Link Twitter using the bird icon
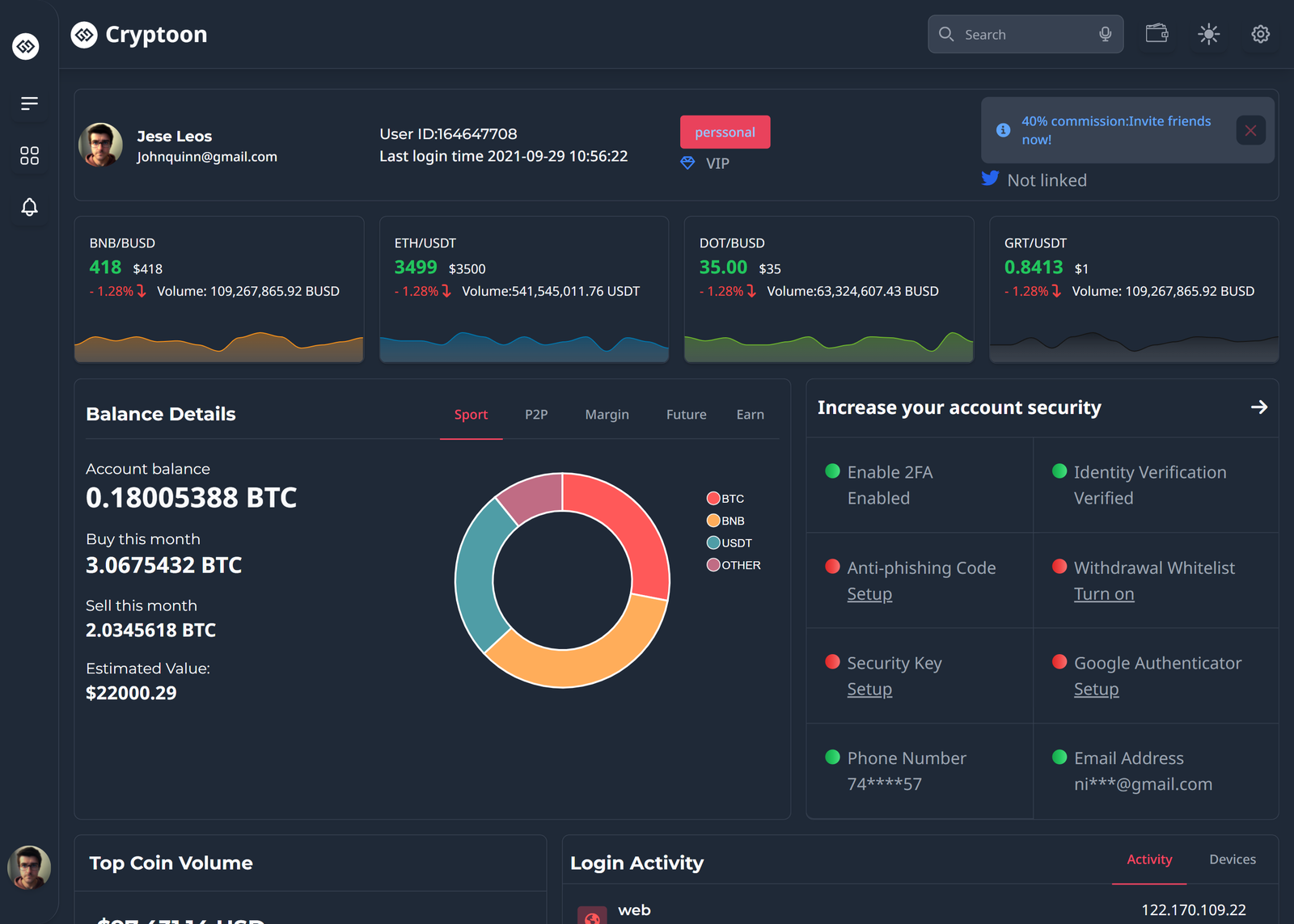Screen dimensions: 1294x924 pyautogui.click(x=990, y=179)
